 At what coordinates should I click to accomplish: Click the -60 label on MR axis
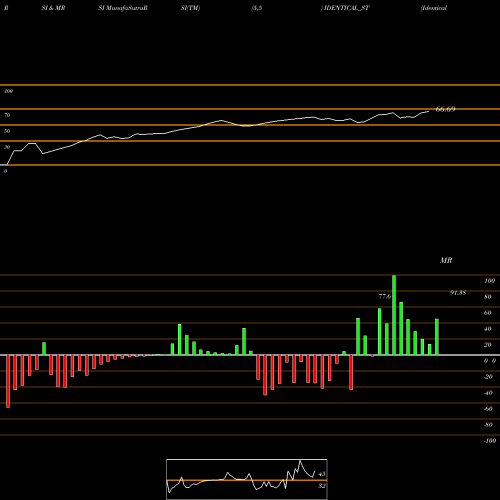pyautogui.click(x=488, y=409)
